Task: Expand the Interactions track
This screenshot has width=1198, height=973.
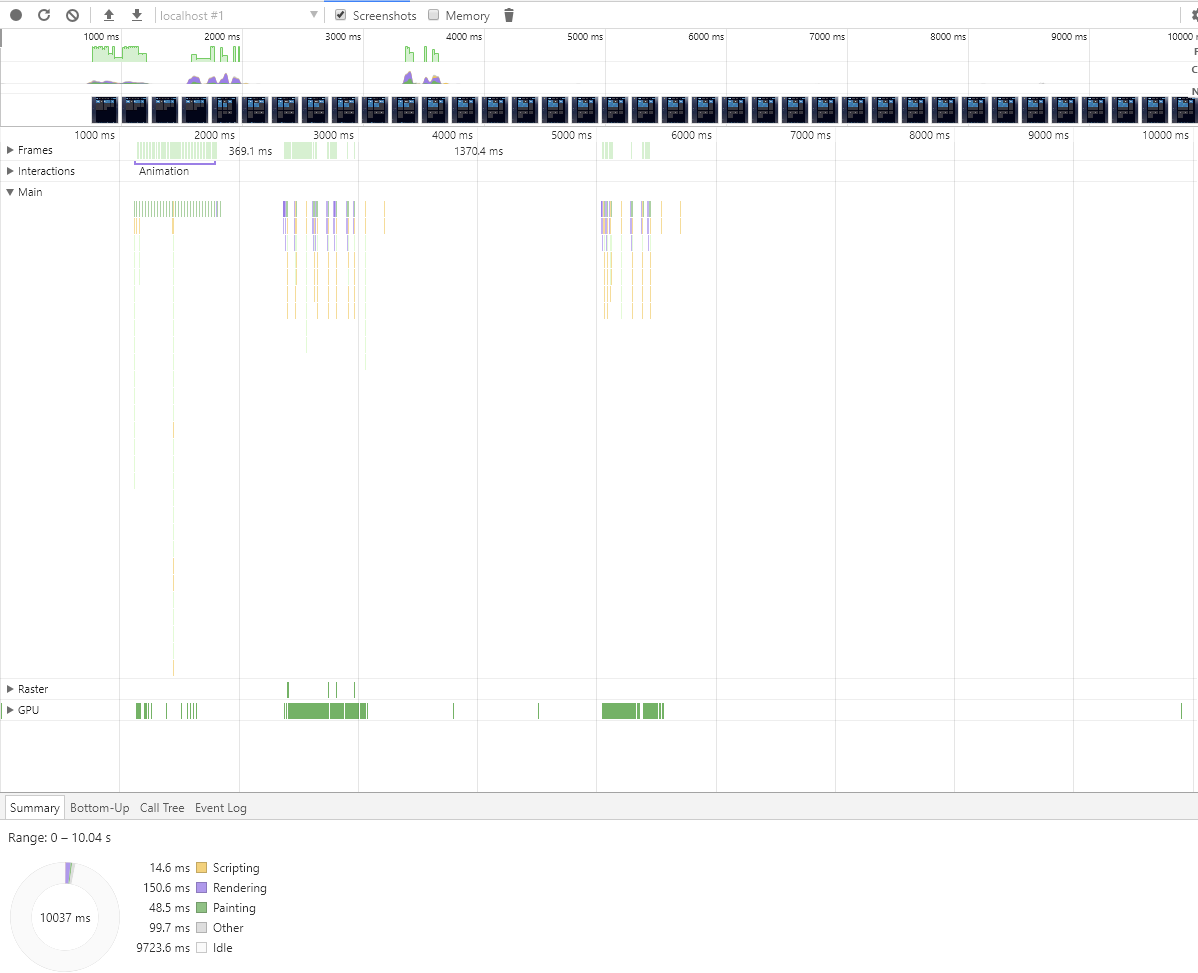Action: click(10, 171)
